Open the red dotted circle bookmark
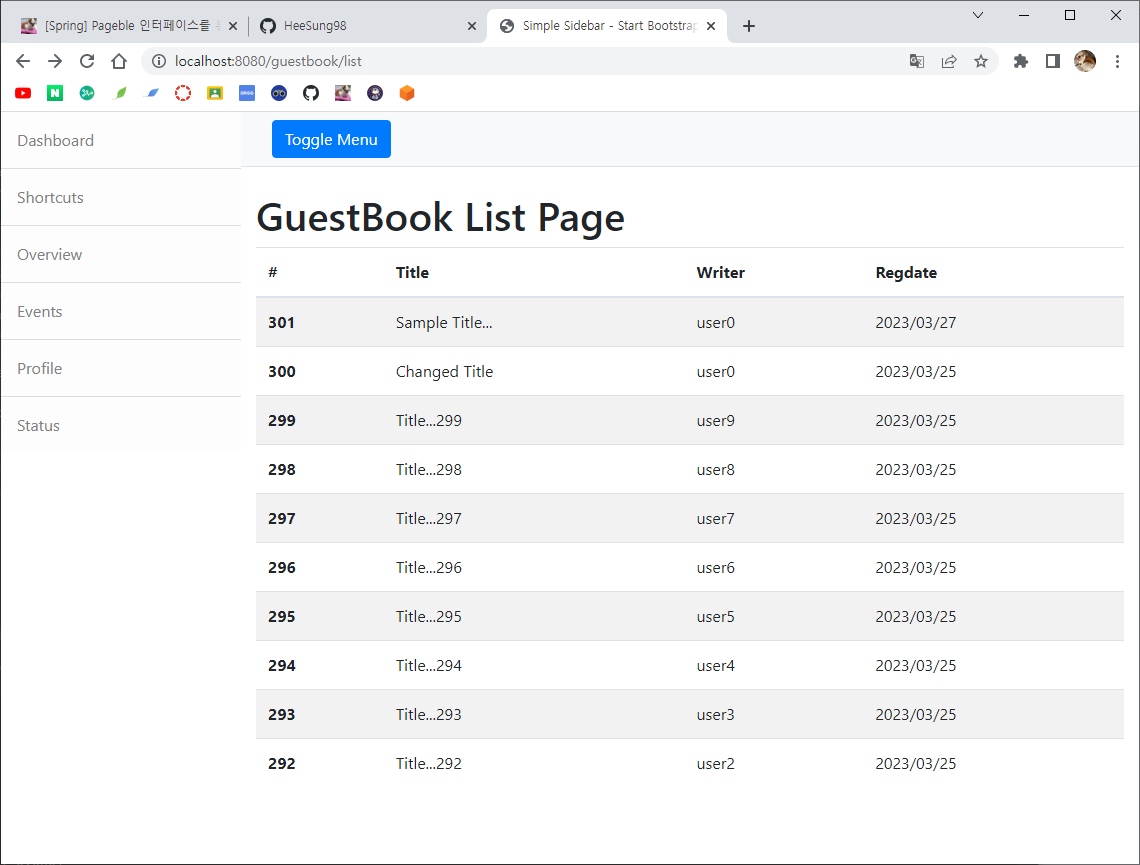Viewport: 1140px width, 865px height. (183, 93)
